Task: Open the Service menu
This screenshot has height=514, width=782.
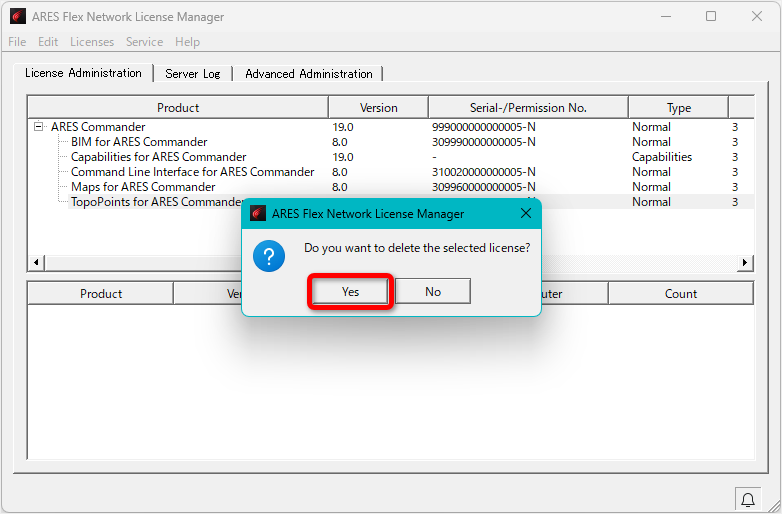Action: (x=144, y=42)
